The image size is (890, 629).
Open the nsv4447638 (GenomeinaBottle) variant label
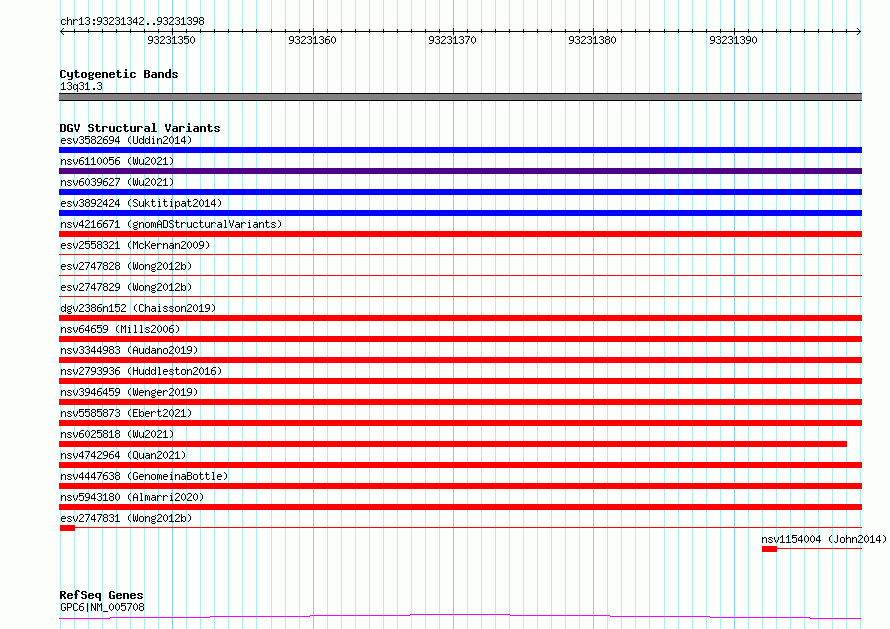[x=143, y=476]
